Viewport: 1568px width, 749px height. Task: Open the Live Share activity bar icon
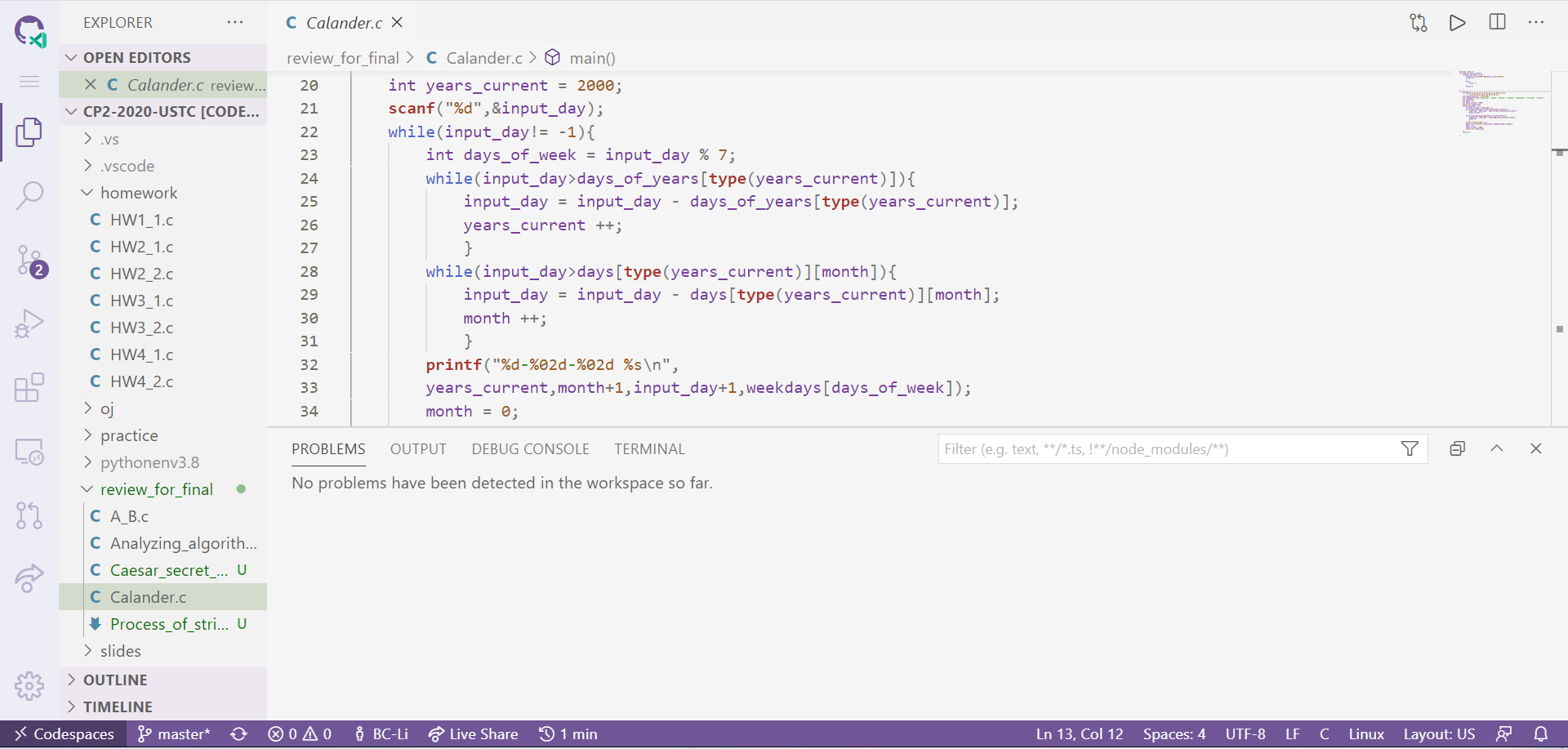tap(29, 578)
